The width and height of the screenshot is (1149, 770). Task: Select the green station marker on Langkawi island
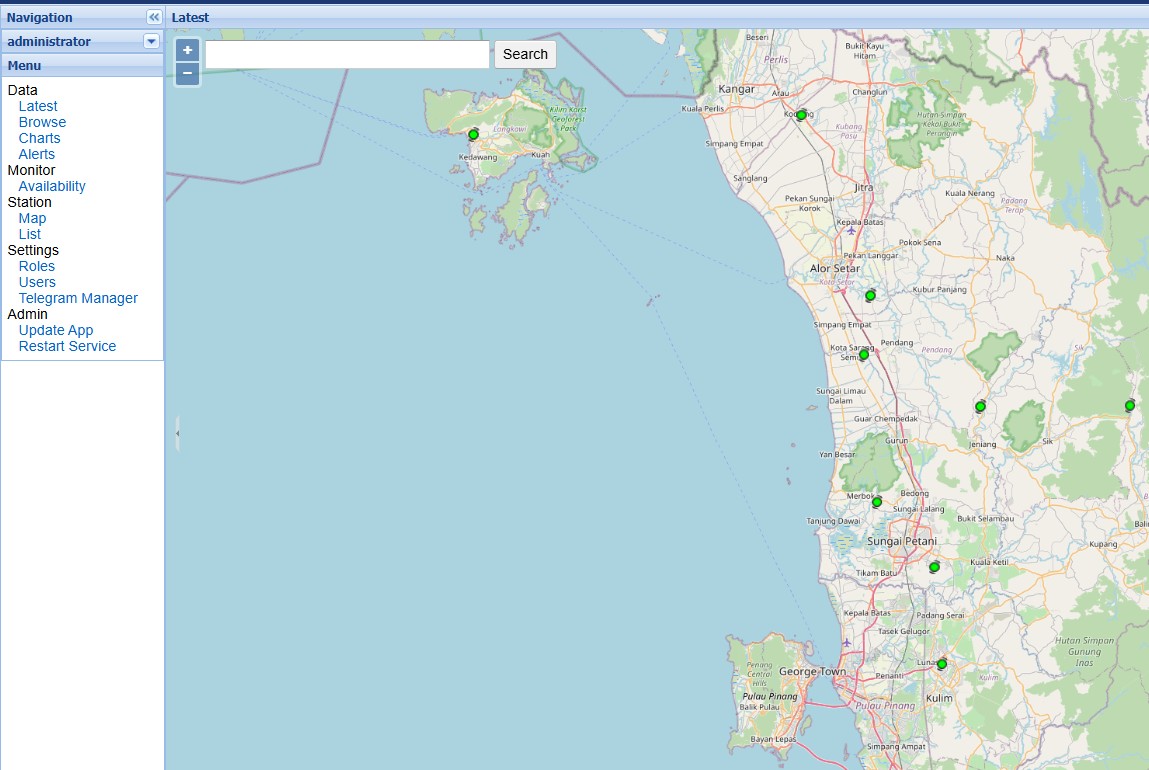click(473, 135)
